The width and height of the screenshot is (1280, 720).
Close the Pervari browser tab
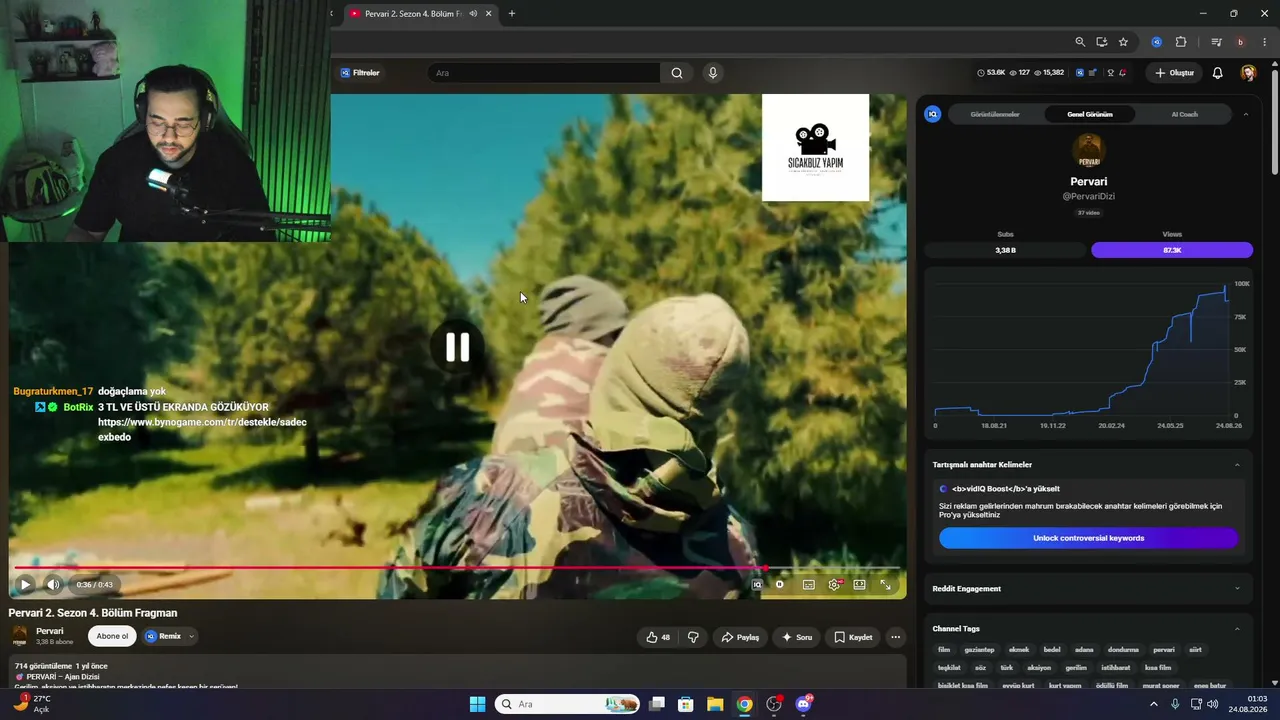489,14
